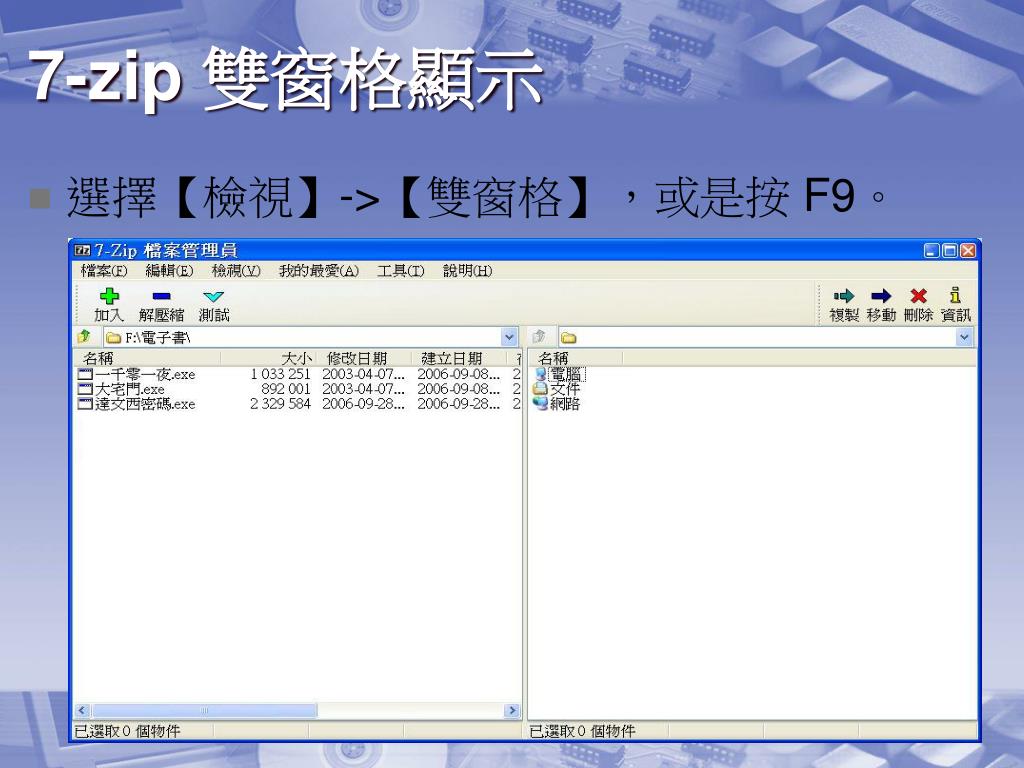Click left pane status 已選取 0 個物件
The image size is (1024, 768).
127,731
